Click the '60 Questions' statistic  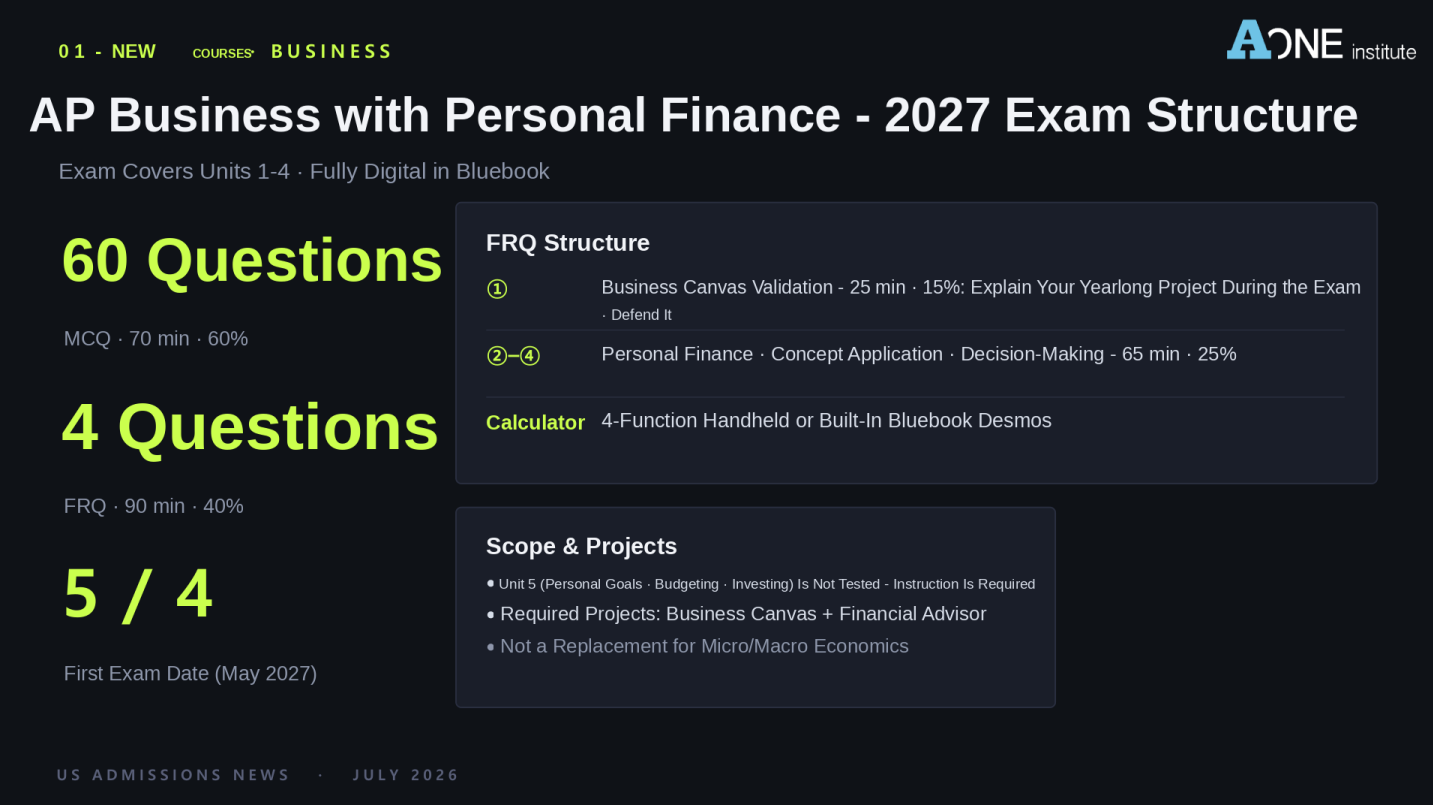click(252, 260)
